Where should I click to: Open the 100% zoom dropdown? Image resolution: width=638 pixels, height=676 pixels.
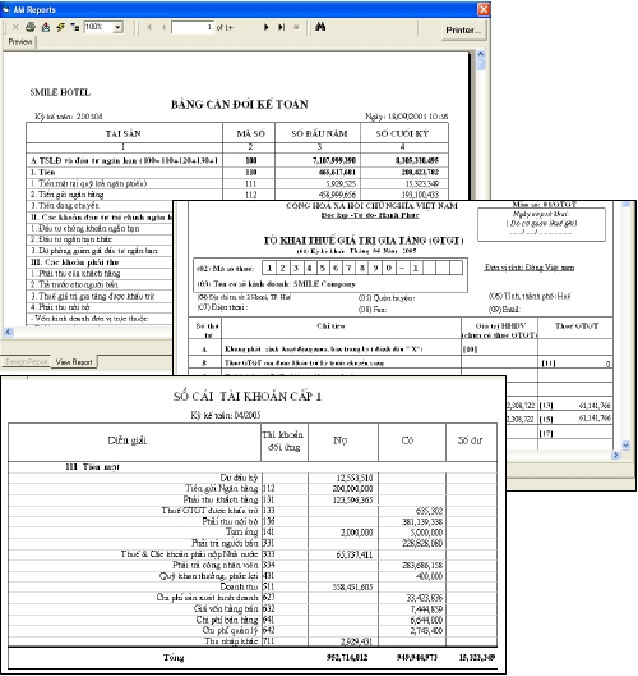point(118,27)
